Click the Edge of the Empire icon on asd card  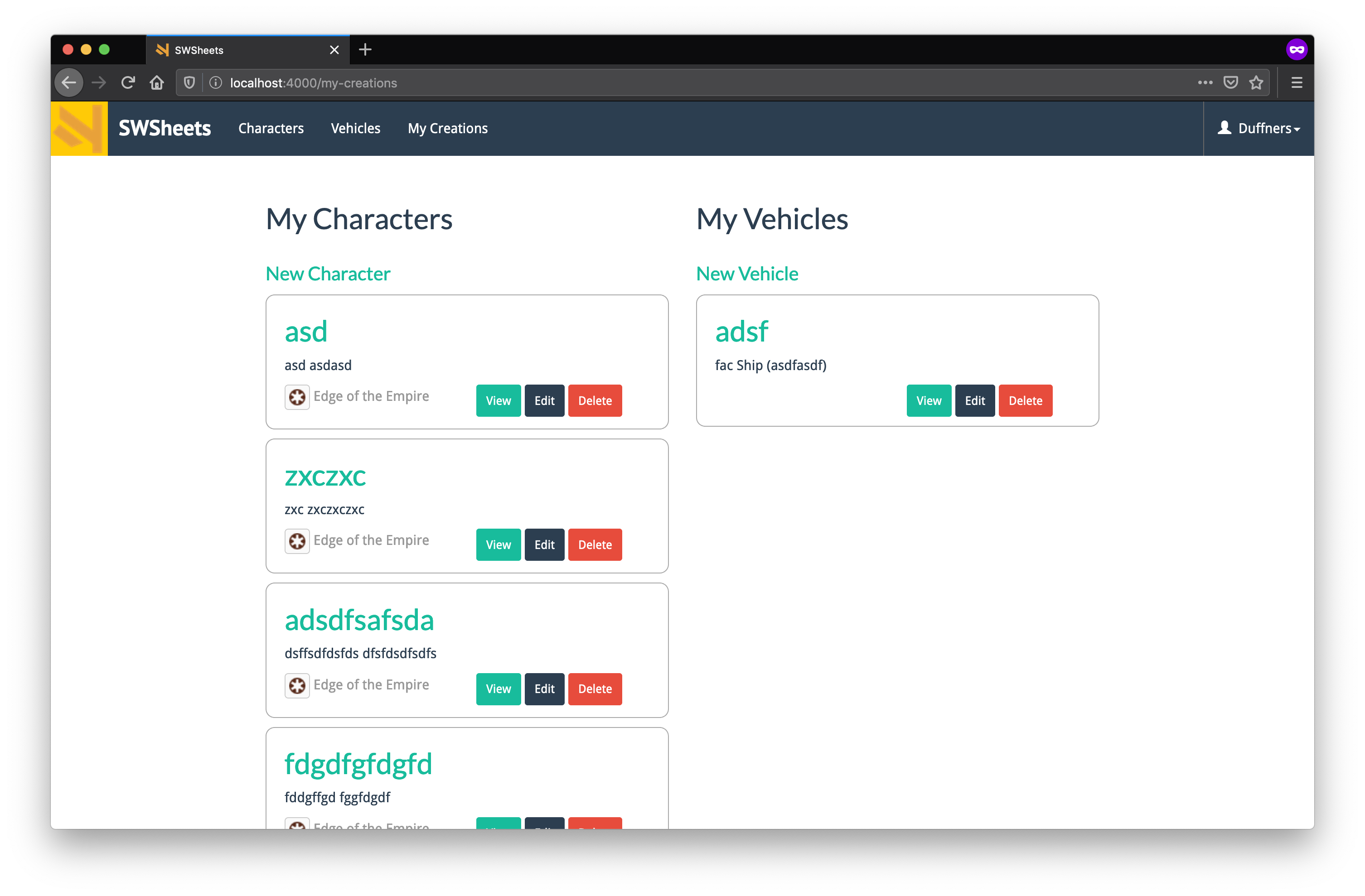[x=297, y=396]
